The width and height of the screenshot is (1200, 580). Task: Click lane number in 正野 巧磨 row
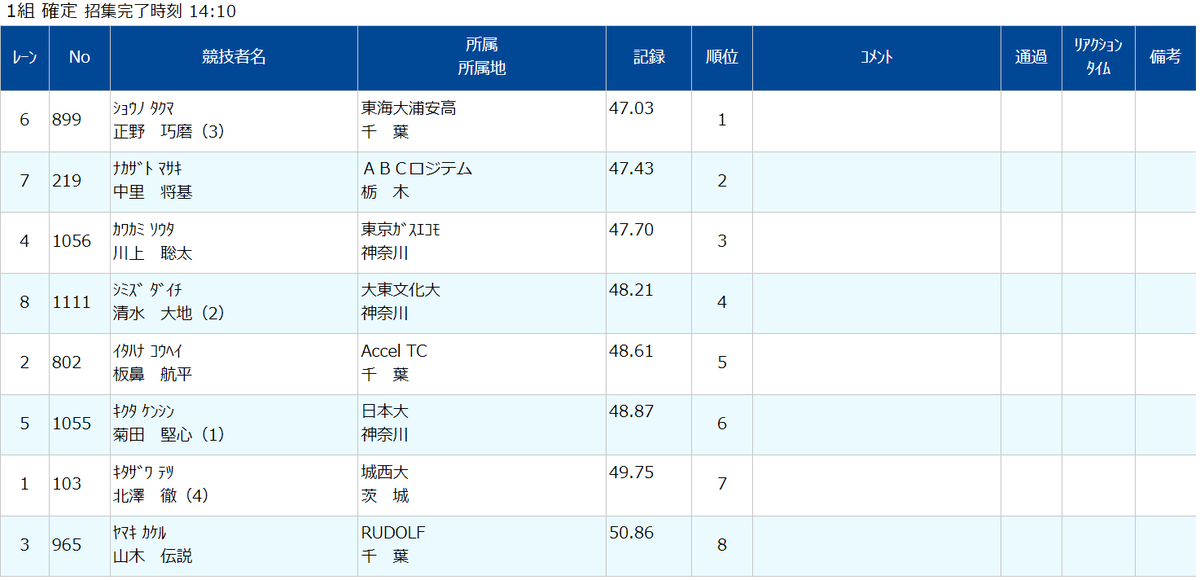[x=25, y=120]
